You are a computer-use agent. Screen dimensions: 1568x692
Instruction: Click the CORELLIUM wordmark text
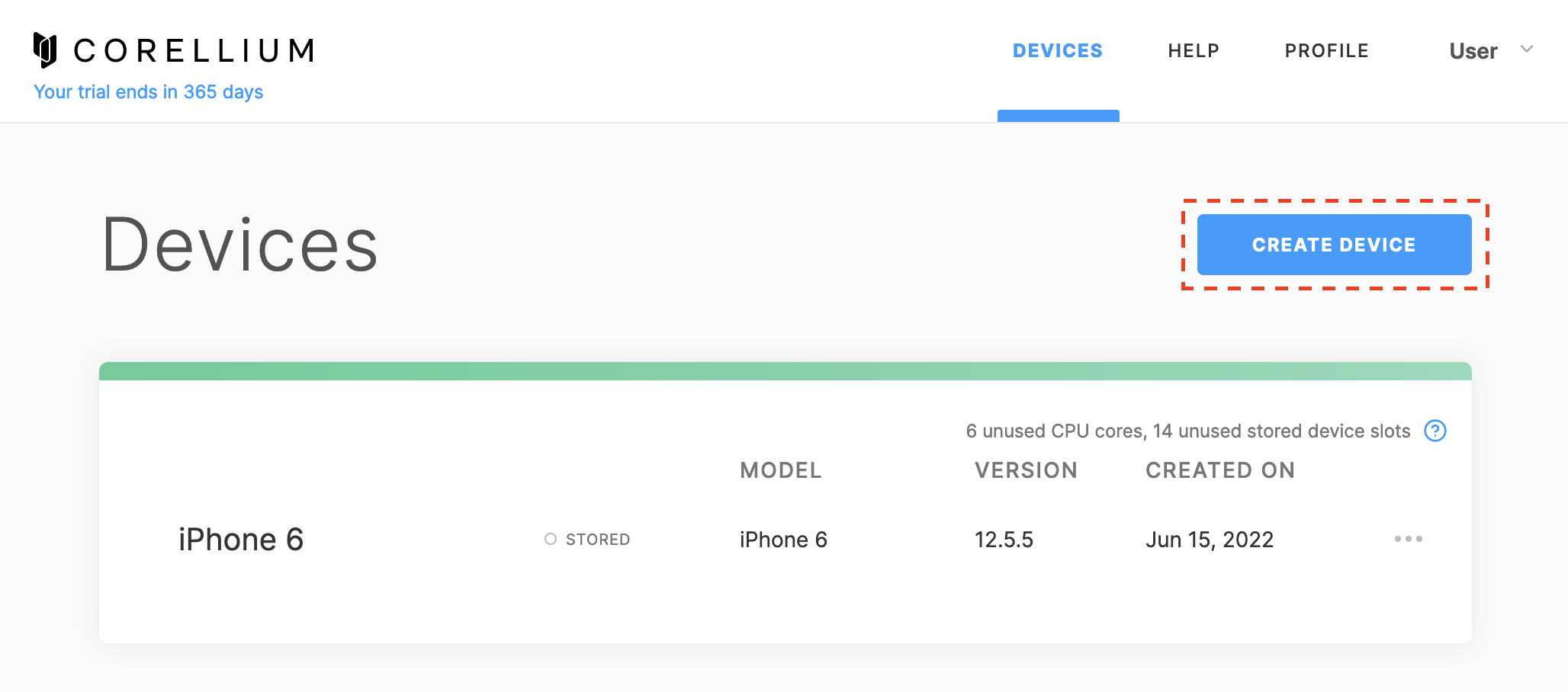(194, 51)
